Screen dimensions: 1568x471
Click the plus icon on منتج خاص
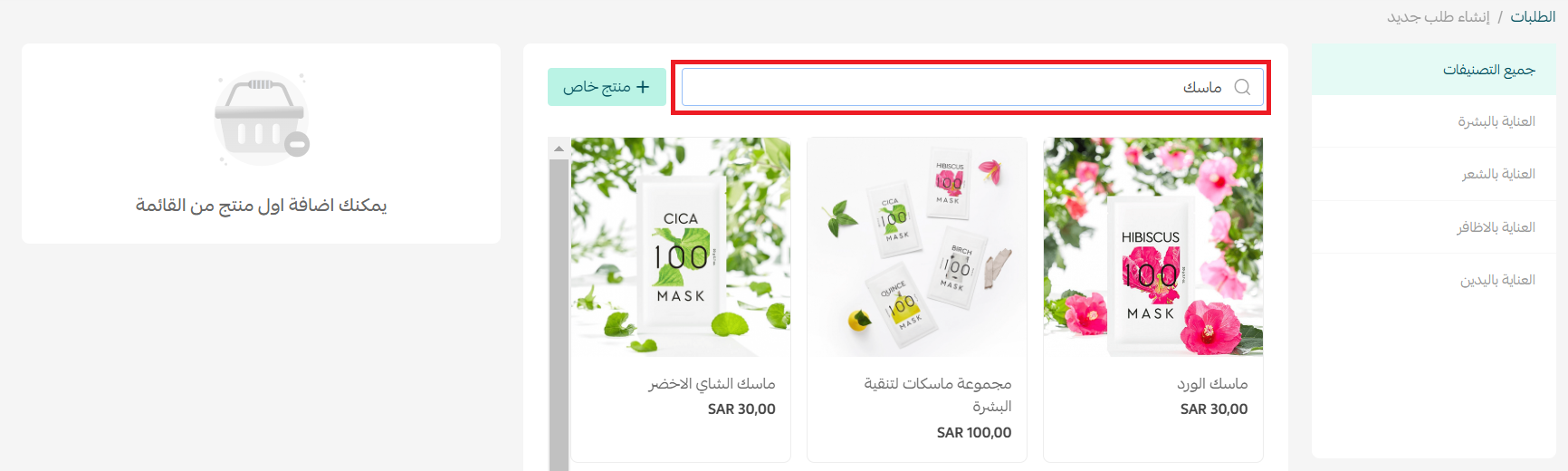click(643, 87)
